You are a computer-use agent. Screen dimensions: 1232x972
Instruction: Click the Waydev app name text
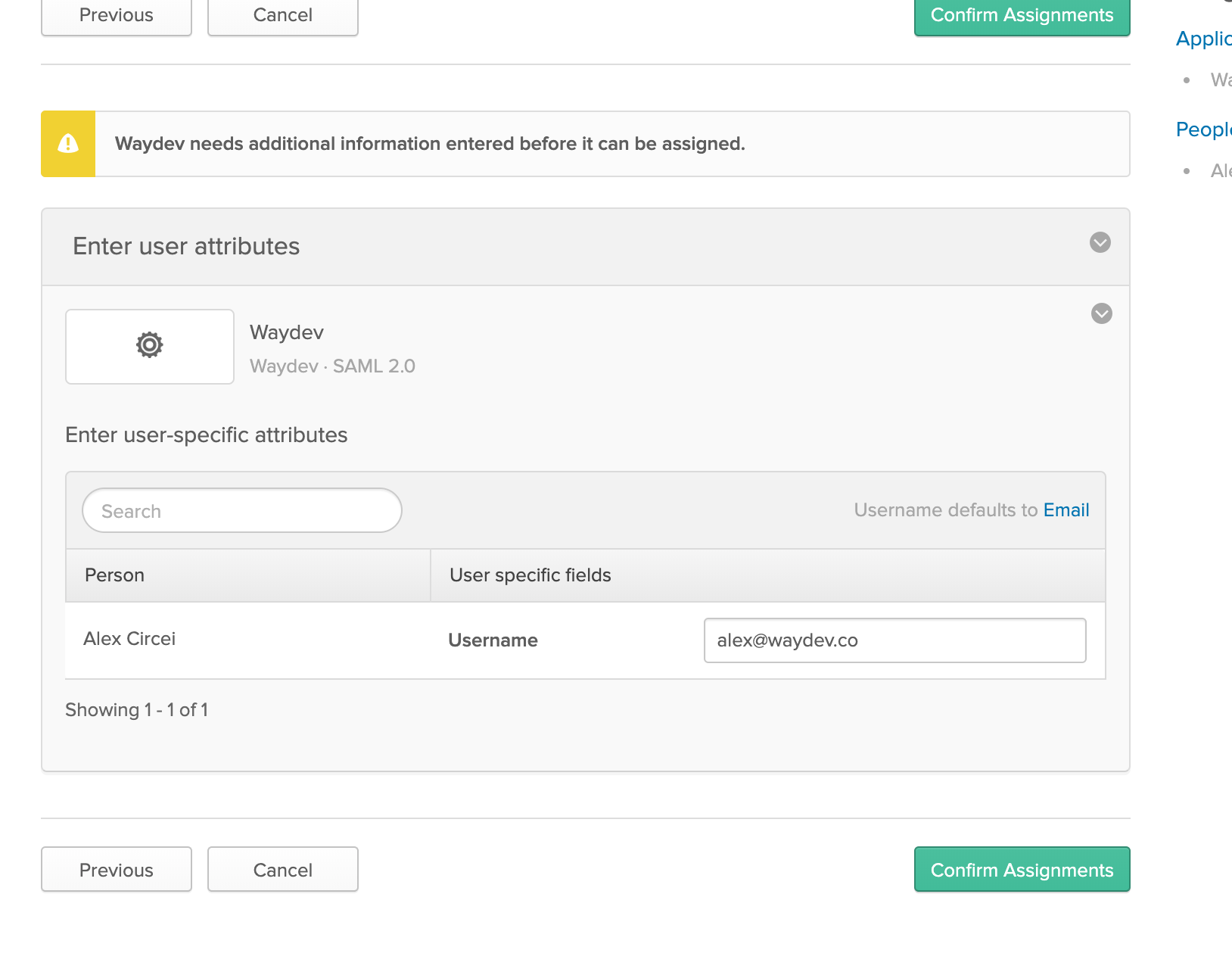[x=287, y=332]
